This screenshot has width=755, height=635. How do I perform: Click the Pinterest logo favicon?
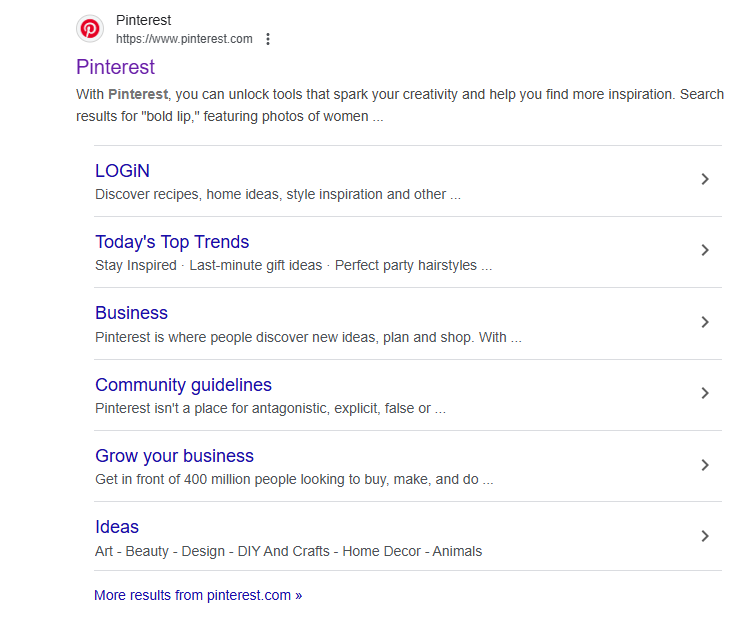click(90, 29)
